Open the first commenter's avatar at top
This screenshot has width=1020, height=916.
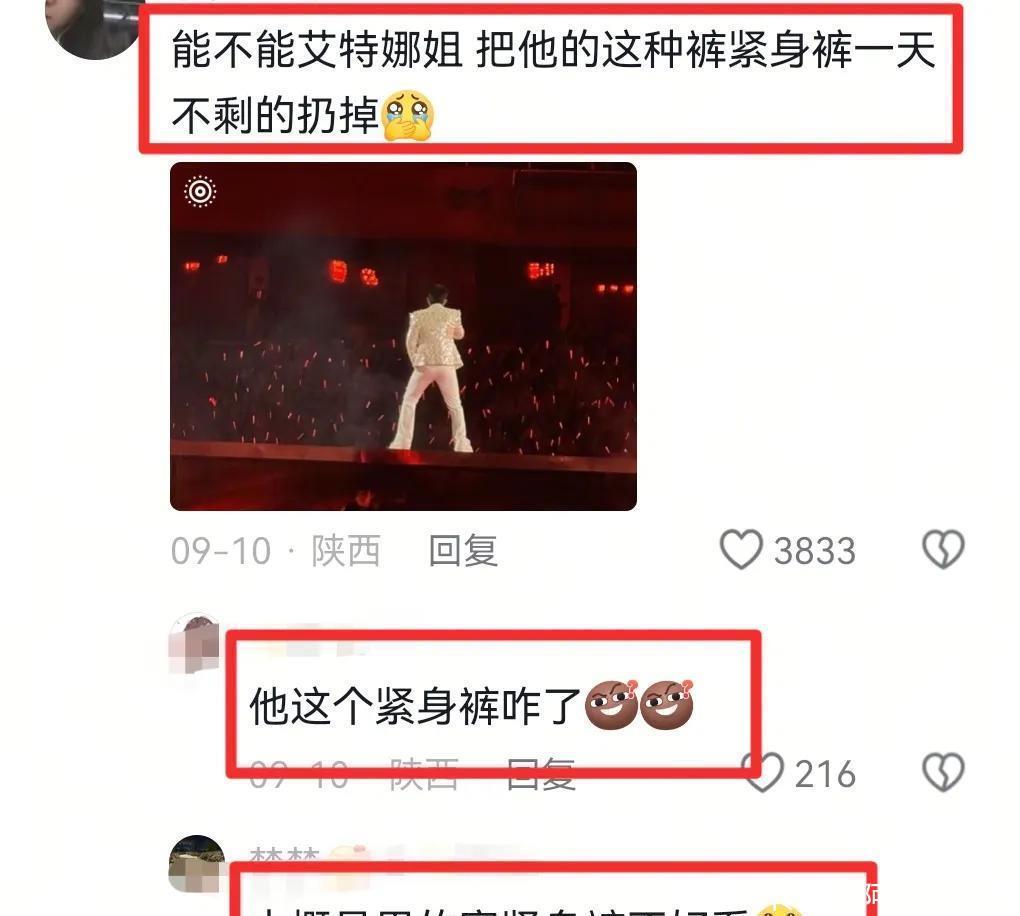pyautogui.click(x=92, y=26)
